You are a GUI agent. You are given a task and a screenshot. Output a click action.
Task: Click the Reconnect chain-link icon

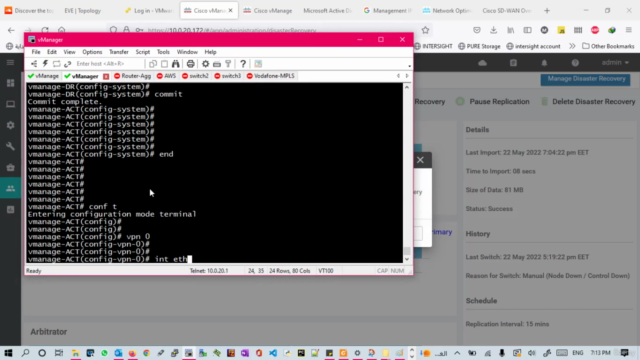(x=68, y=64)
